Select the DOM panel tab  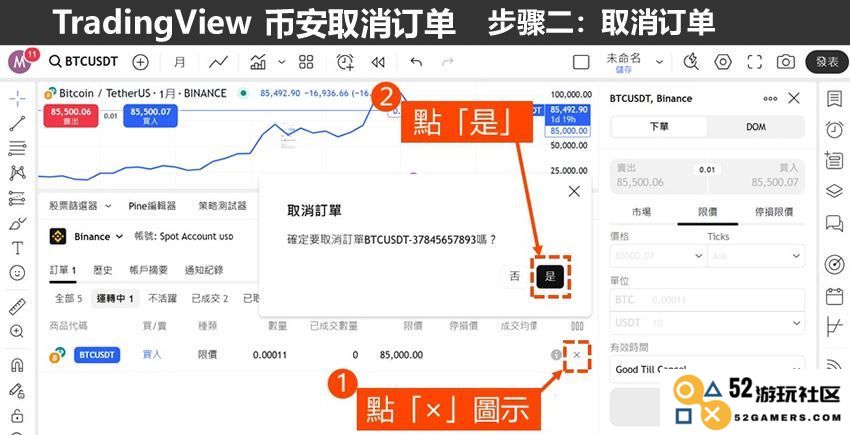coord(756,126)
